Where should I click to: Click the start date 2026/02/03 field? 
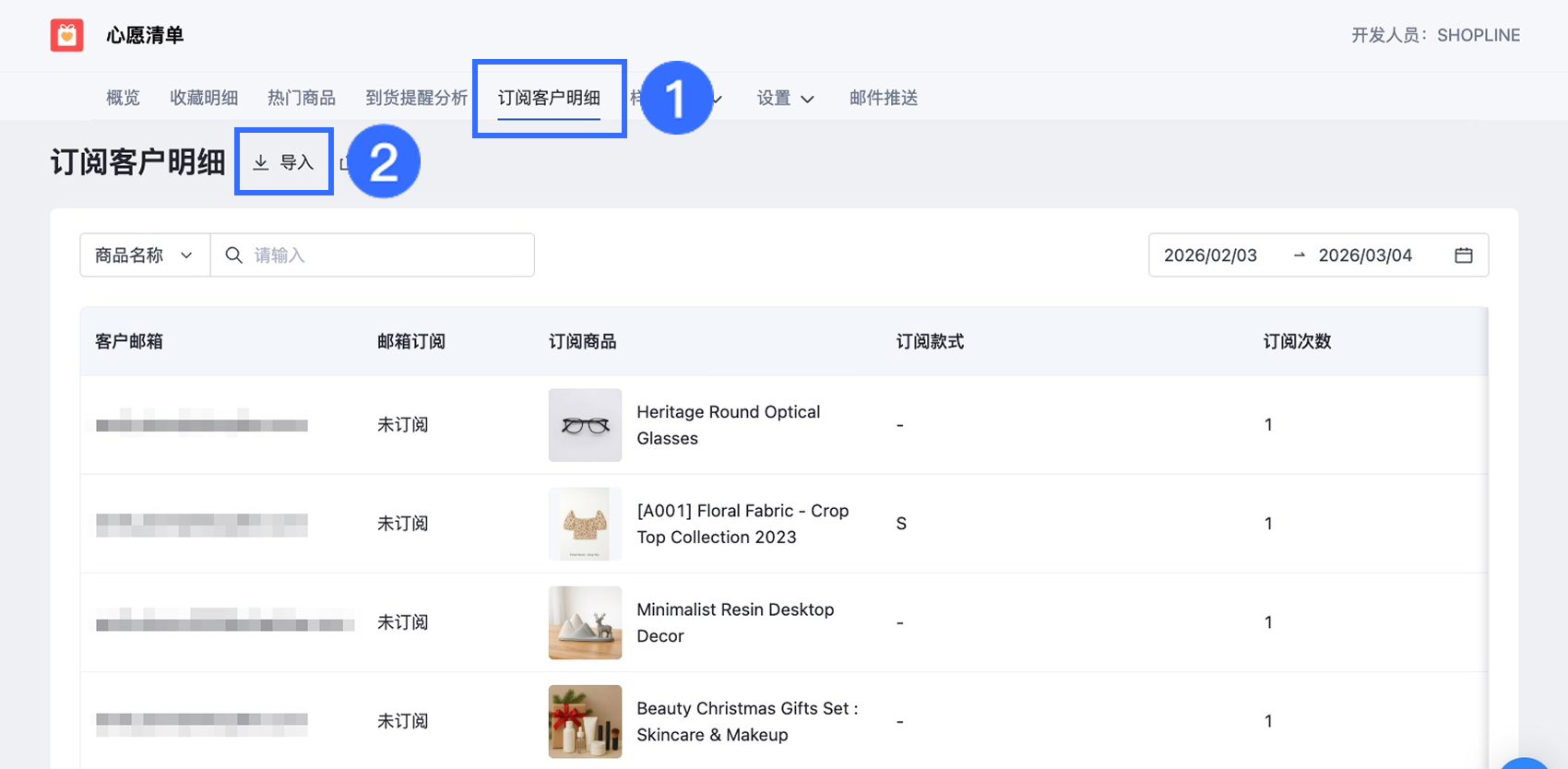click(1210, 255)
